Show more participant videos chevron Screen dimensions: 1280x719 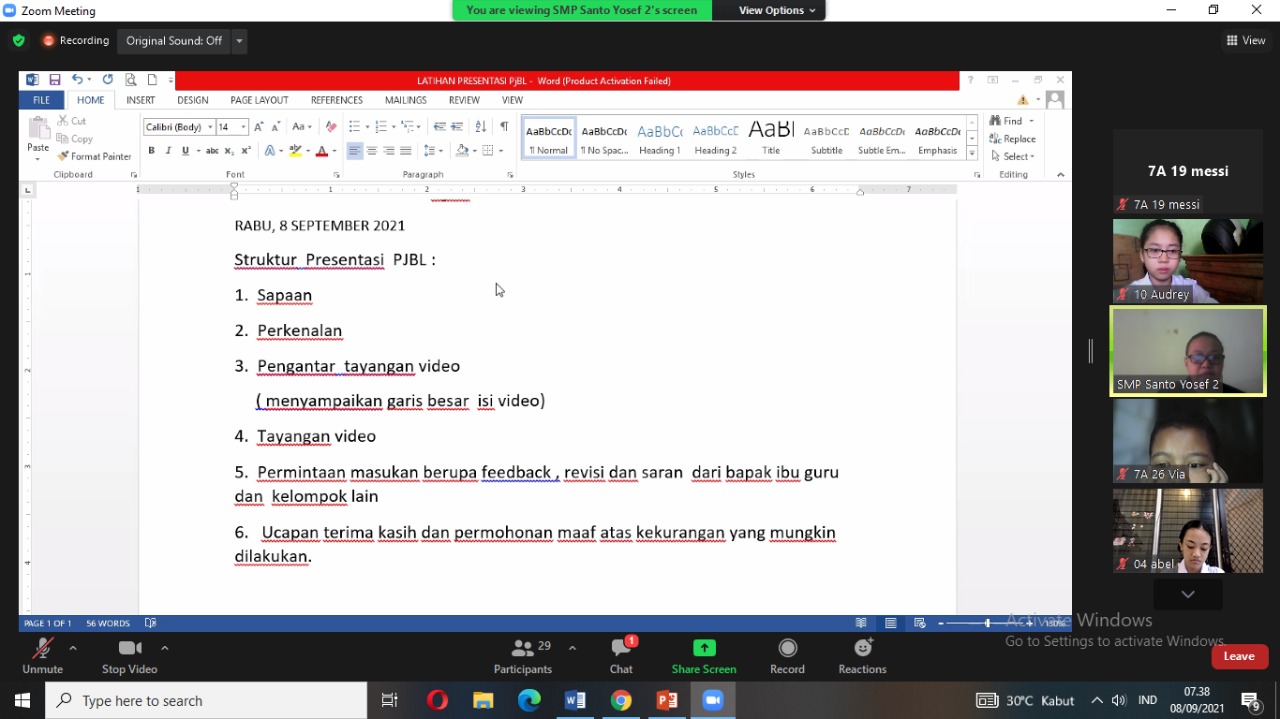(x=1188, y=594)
